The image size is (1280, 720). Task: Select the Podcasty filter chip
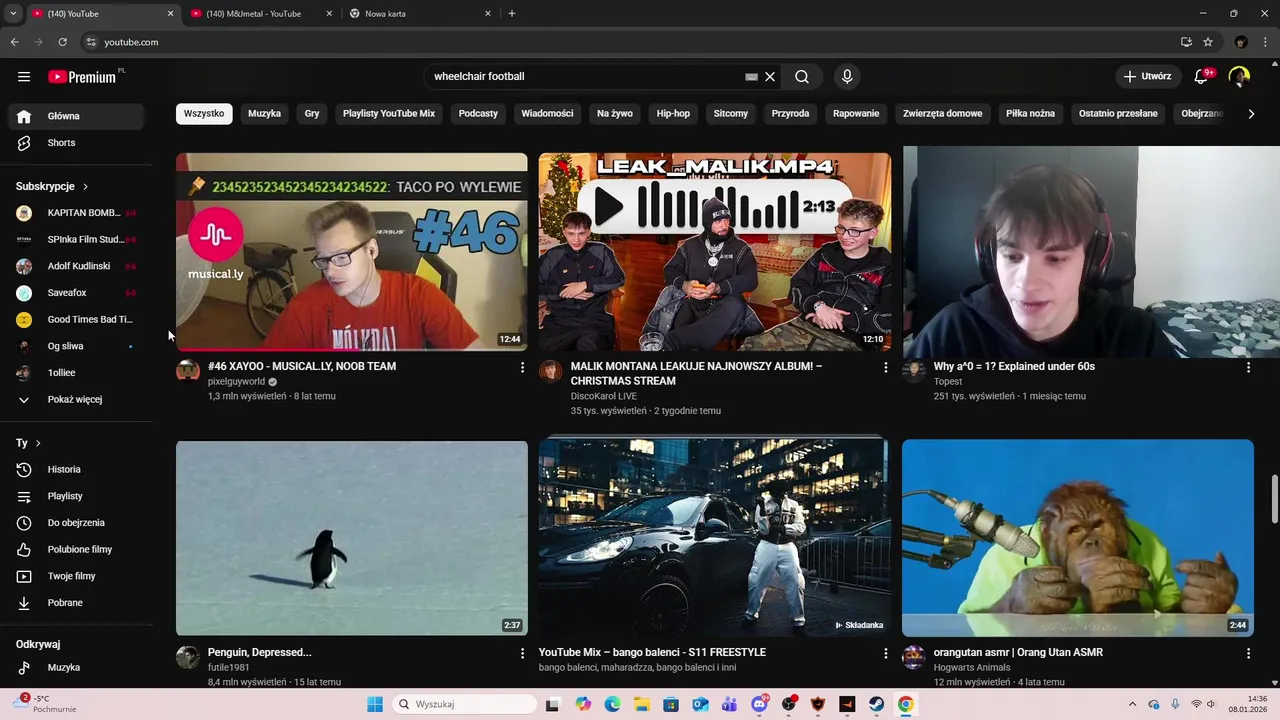click(x=478, y=114)
